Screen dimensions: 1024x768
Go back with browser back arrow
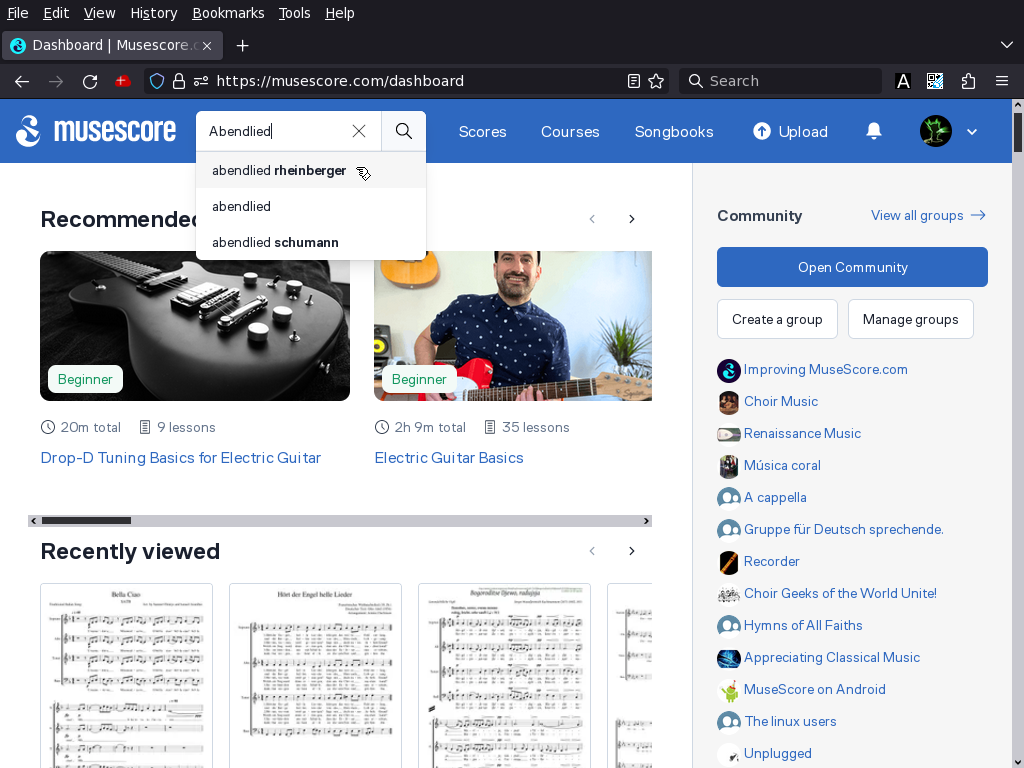click(22, 81)
